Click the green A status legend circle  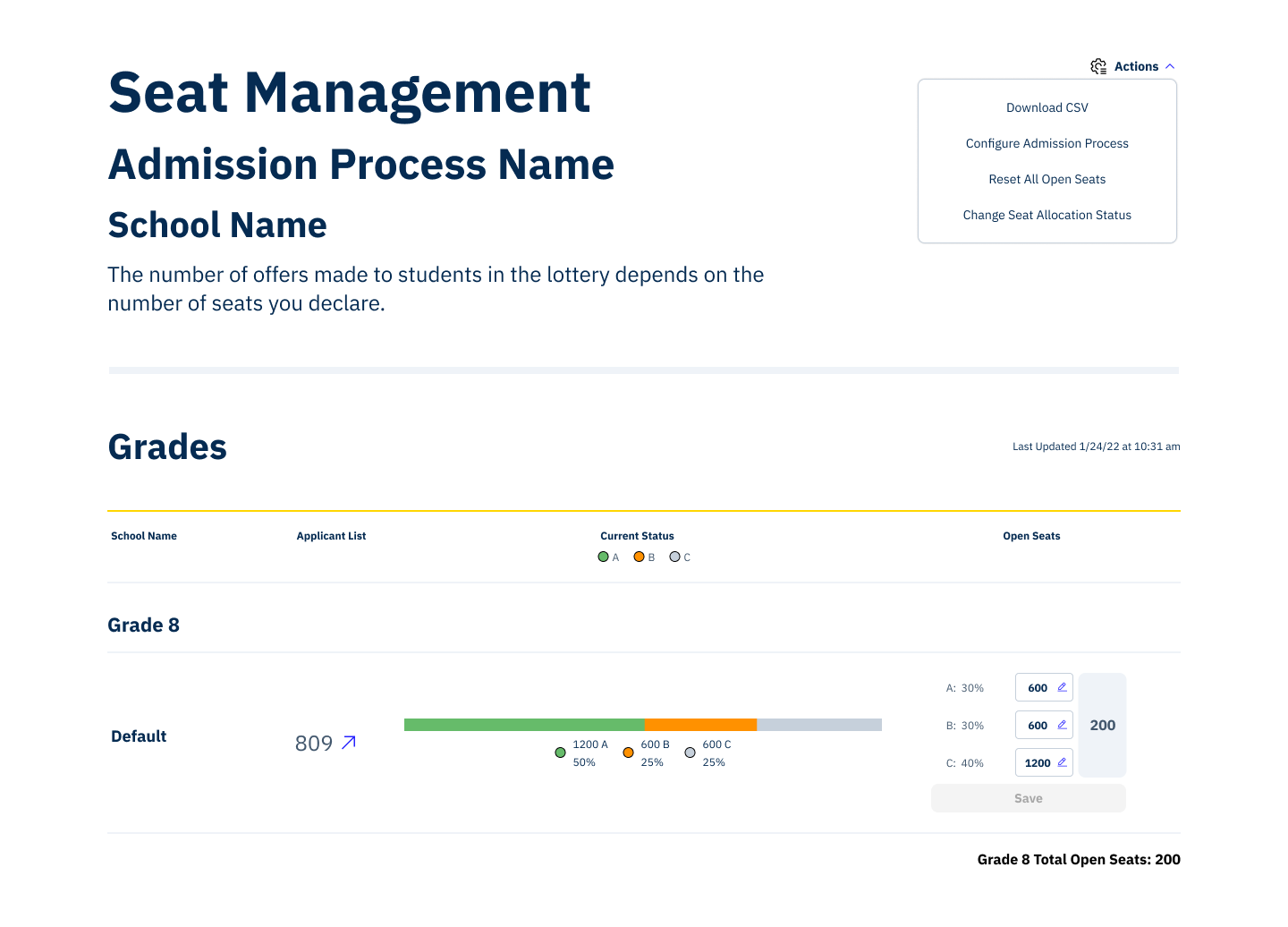point(604,557)
